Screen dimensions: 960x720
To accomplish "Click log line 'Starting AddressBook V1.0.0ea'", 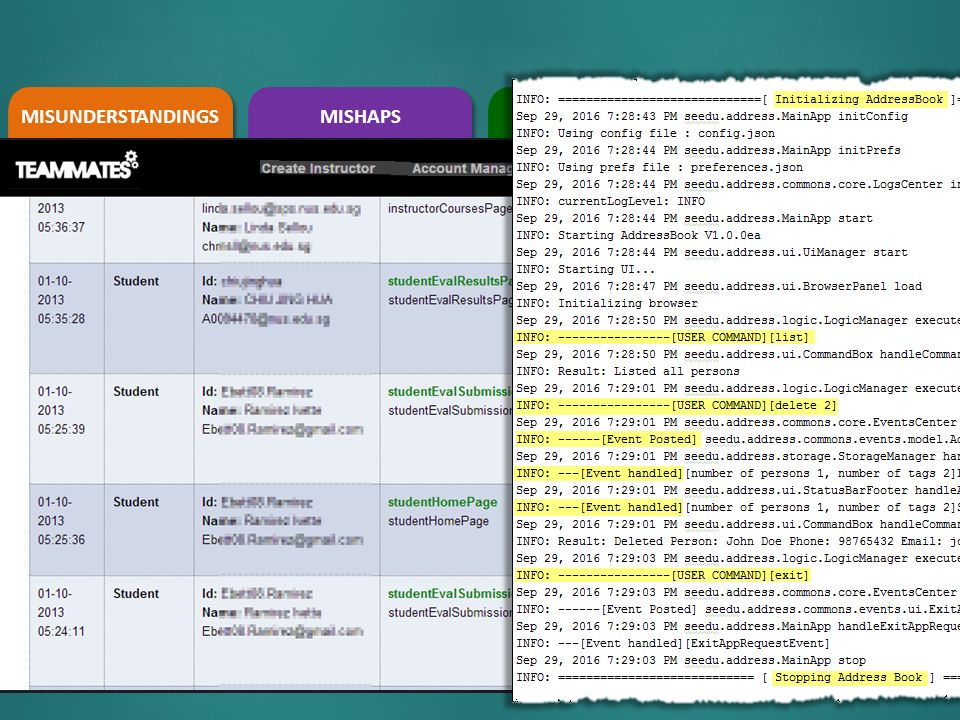I will click(x=639, y=235).
